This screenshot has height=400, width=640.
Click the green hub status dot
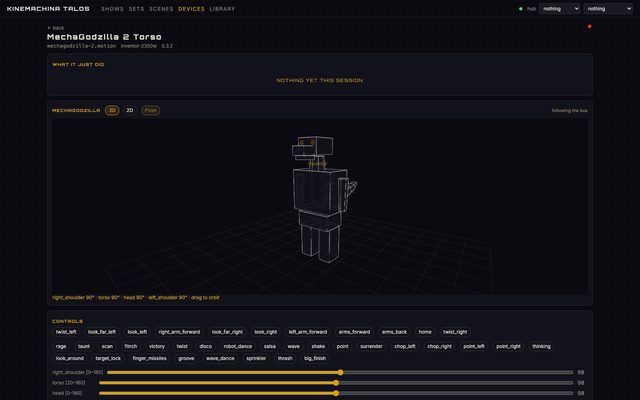pos(520,9)
